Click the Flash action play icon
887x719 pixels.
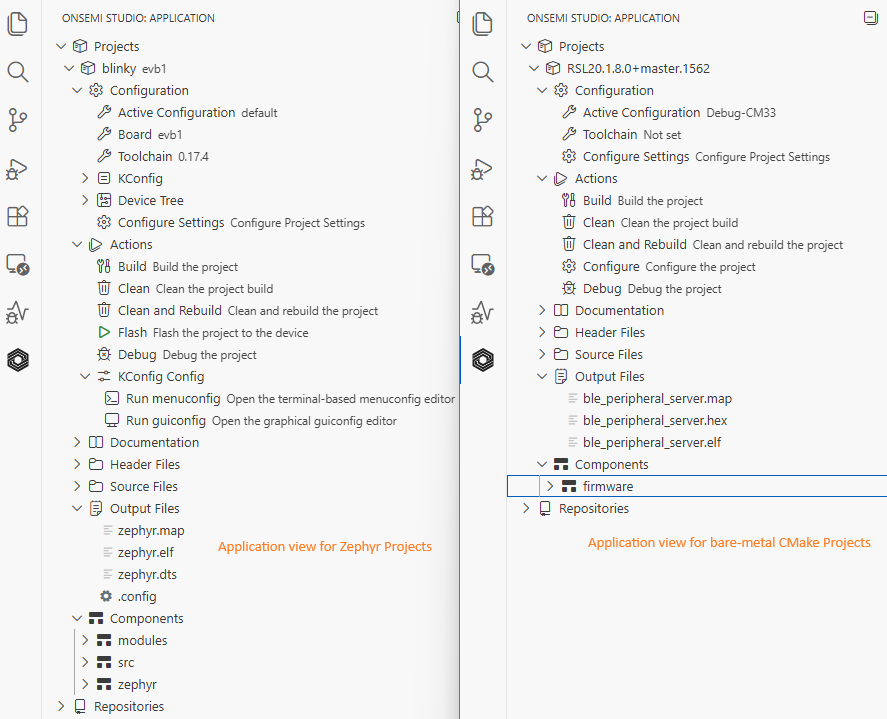coord(103,332)
